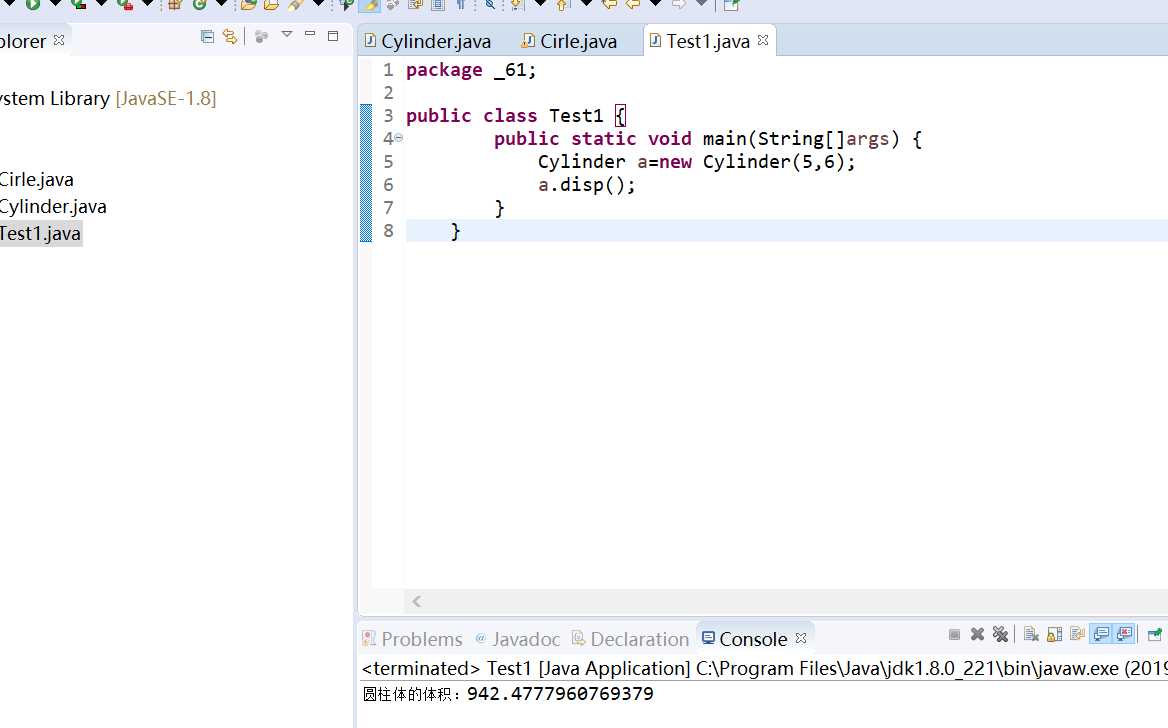Screen dimensions: 1168x728
Task: Toggle Show Whitespace Characters pilcrow icon
Action: (461, 4)
